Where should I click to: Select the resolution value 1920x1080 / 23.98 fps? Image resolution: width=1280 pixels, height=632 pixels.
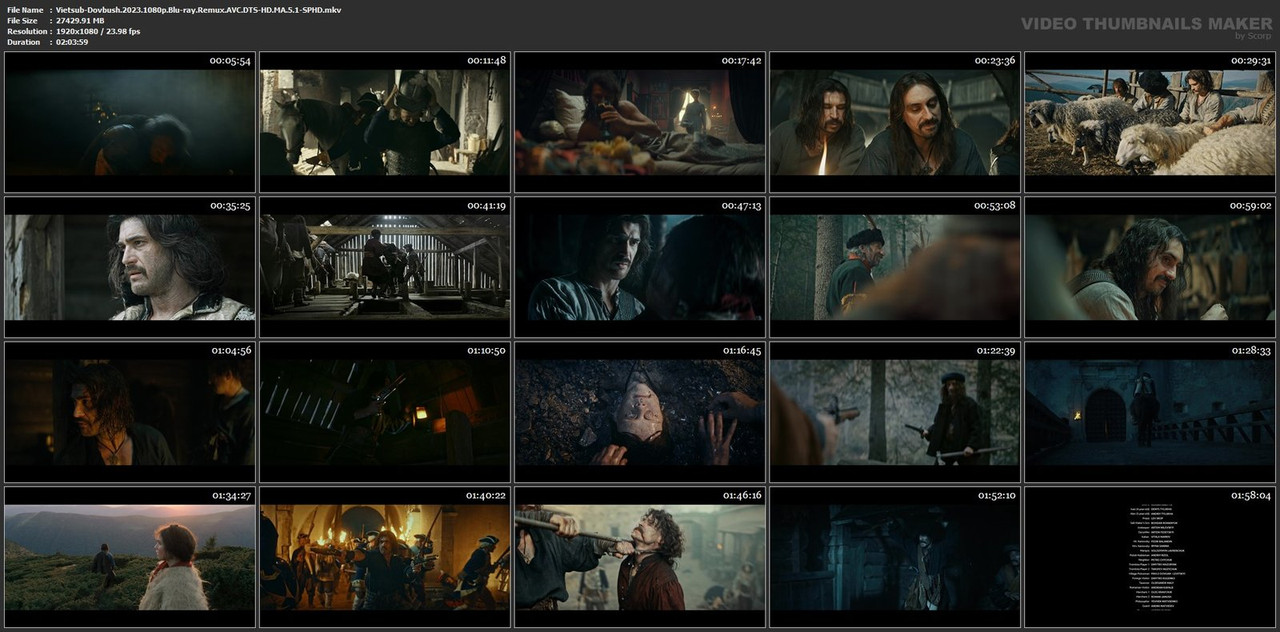tap(98, 31)
